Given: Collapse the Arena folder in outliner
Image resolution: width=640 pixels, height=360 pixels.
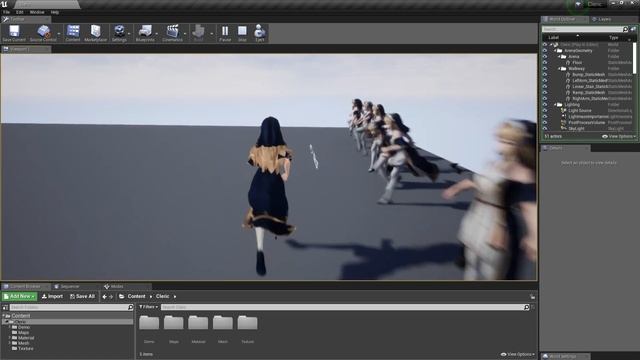Looking at the screenshot, I should coord(559,57).
